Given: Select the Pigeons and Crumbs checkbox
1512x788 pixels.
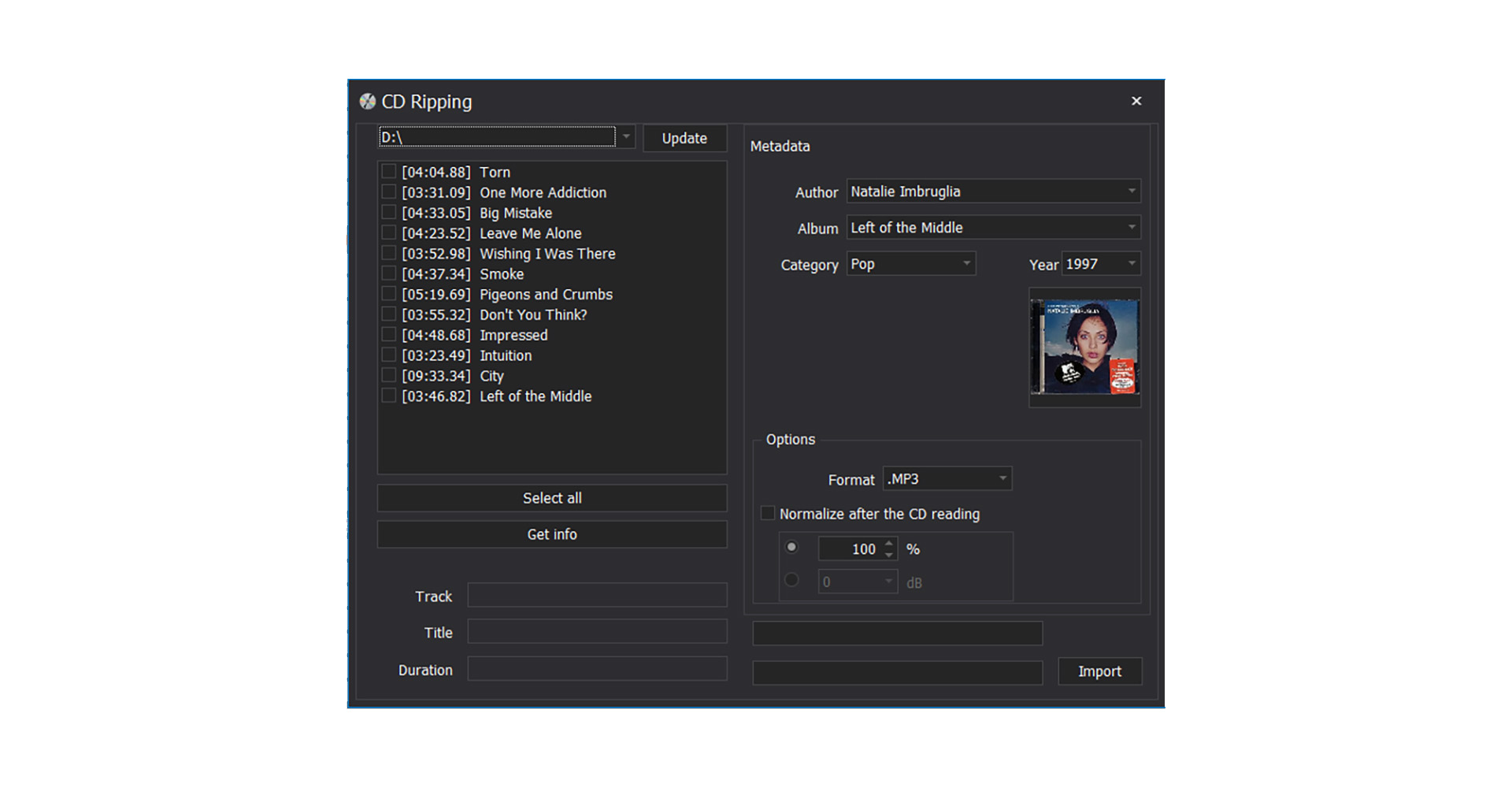Looking at the screenshot, I should (x=389, y=294).
